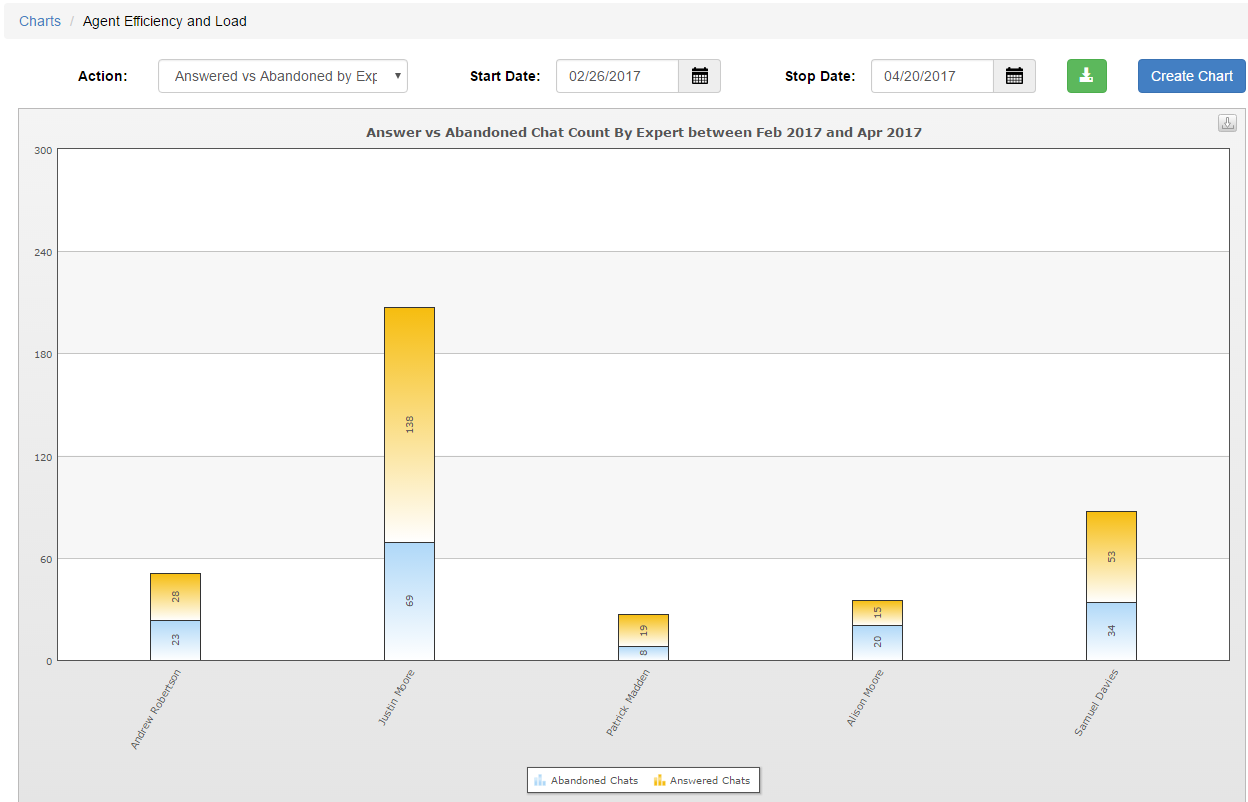The height and width of the screenshot is (802, 1248).
Task: Open the Stop Date calendar picker icon
Action: pyautogui.click(x=1014, y=76)
